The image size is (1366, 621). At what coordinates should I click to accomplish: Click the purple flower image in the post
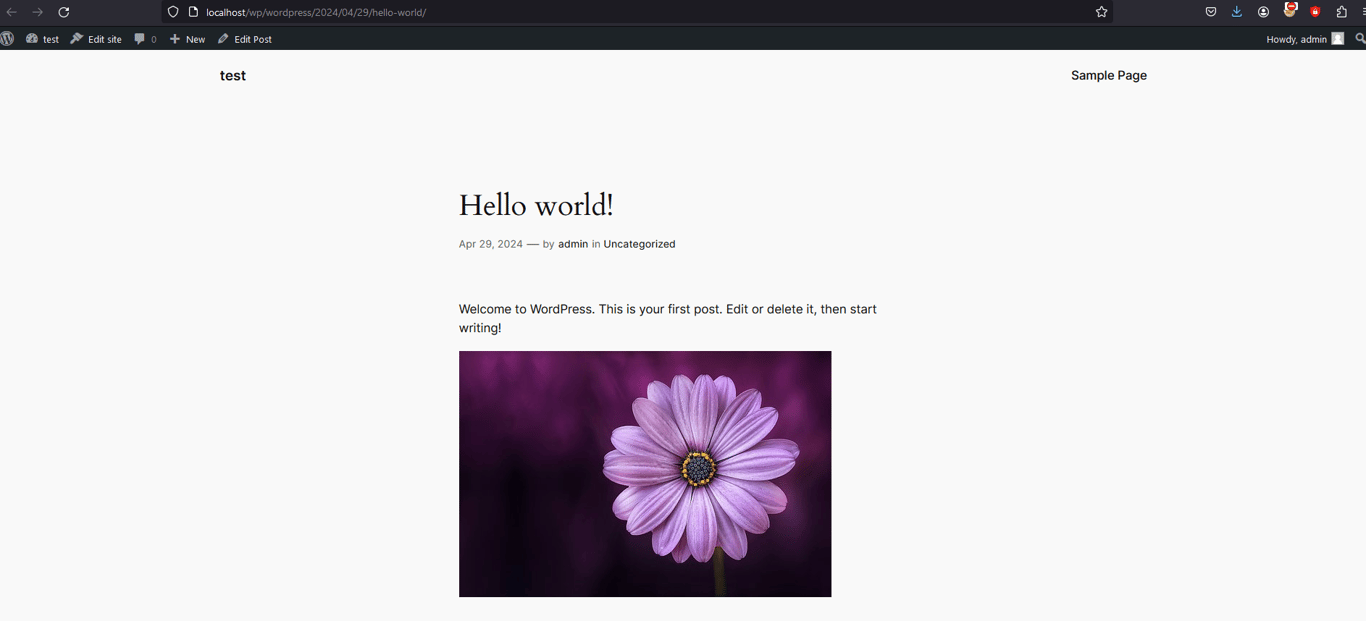pyautogui.click(x=645, y=473)
